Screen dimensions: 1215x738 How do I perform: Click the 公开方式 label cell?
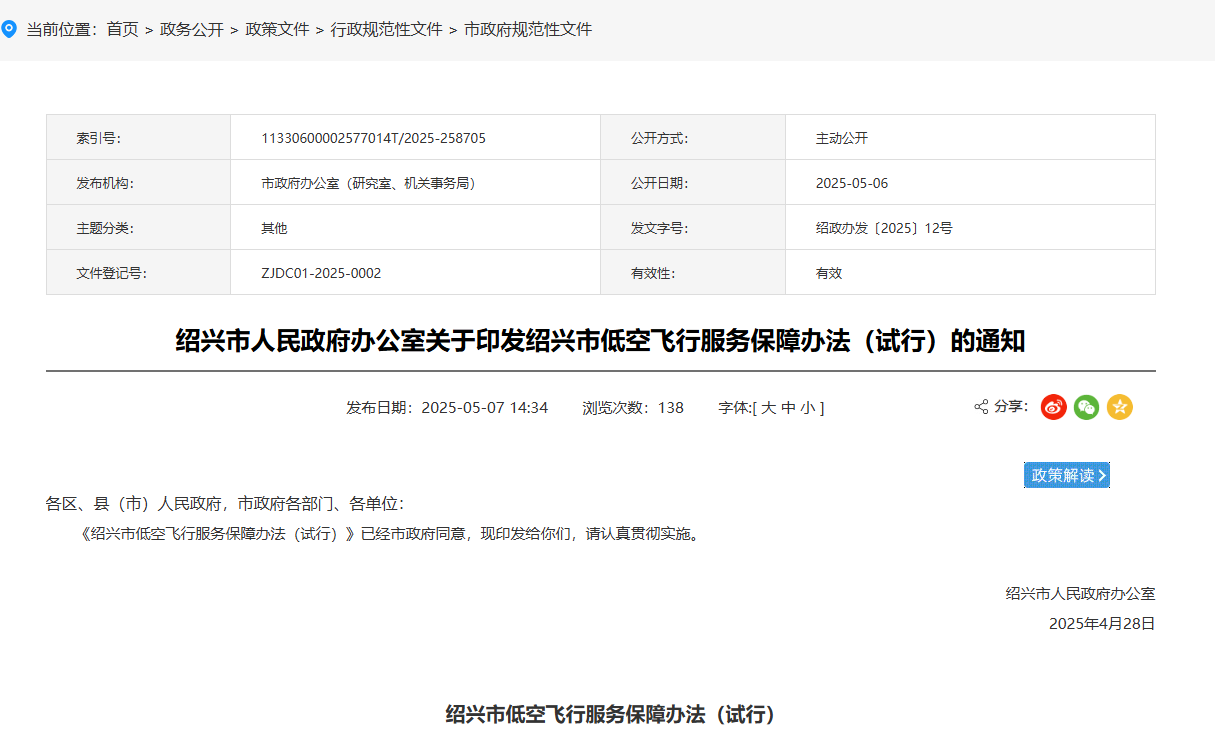(x=693, y=138)
